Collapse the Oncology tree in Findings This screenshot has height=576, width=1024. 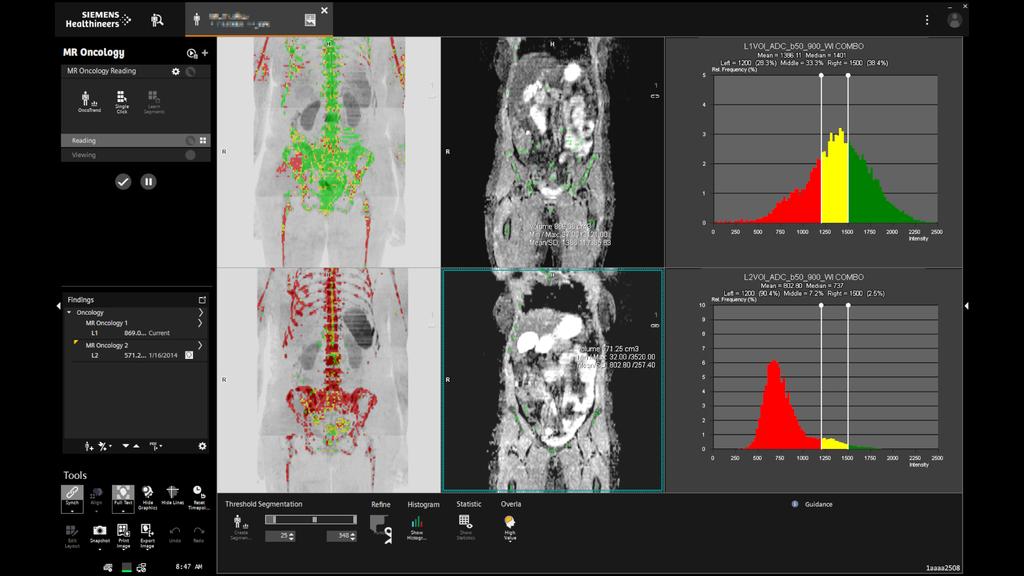click(x=69, y=312)
